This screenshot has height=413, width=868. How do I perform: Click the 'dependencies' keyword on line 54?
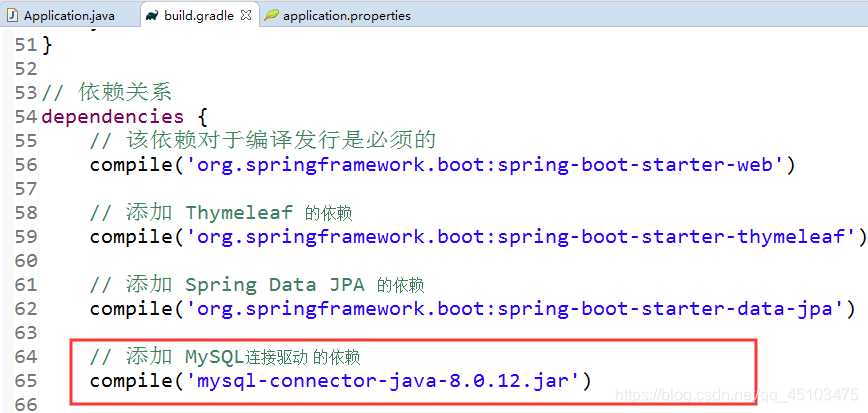pos(112,117)
